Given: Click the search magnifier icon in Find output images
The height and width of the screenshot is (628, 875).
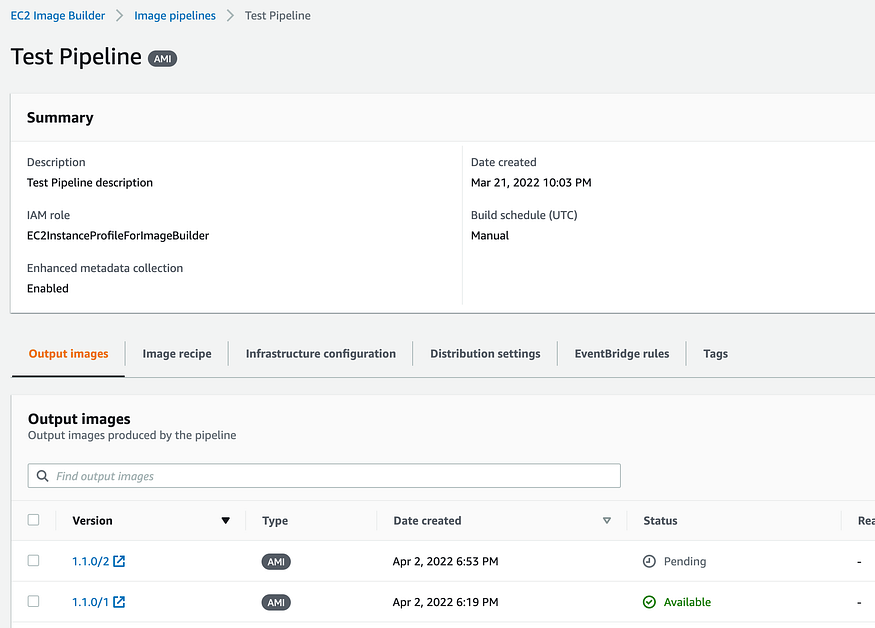Looking at the screenshot, I should (42, 476).
